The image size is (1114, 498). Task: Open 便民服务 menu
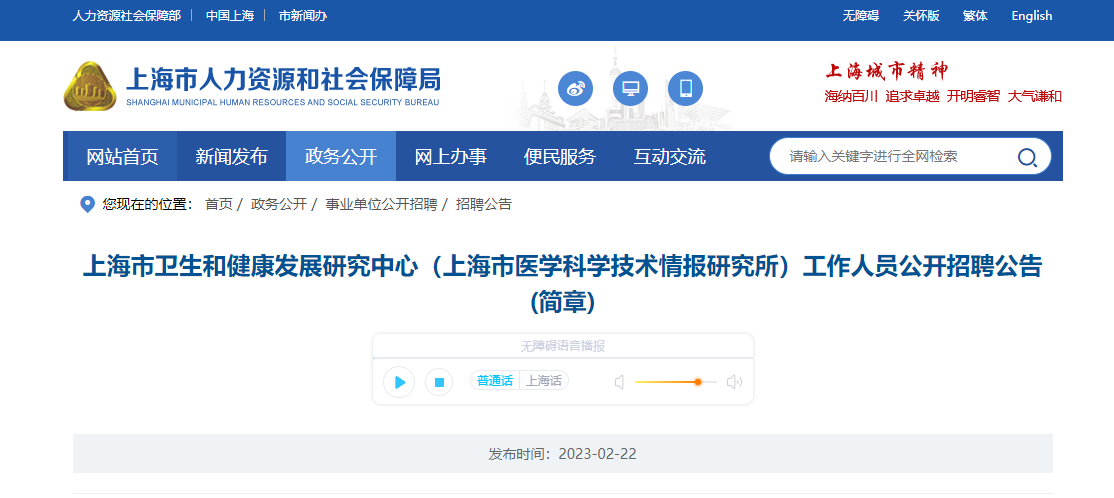560,156
